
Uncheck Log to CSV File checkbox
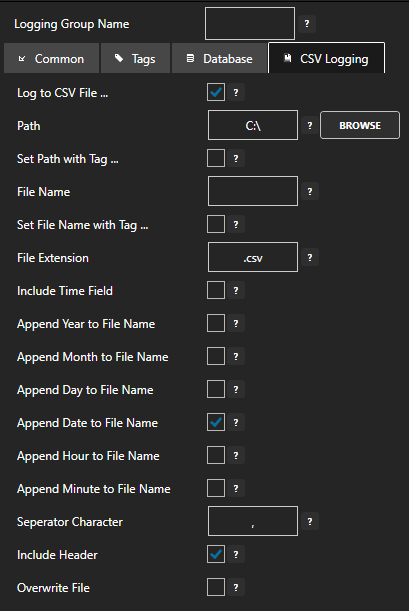(x=216, y=92)
